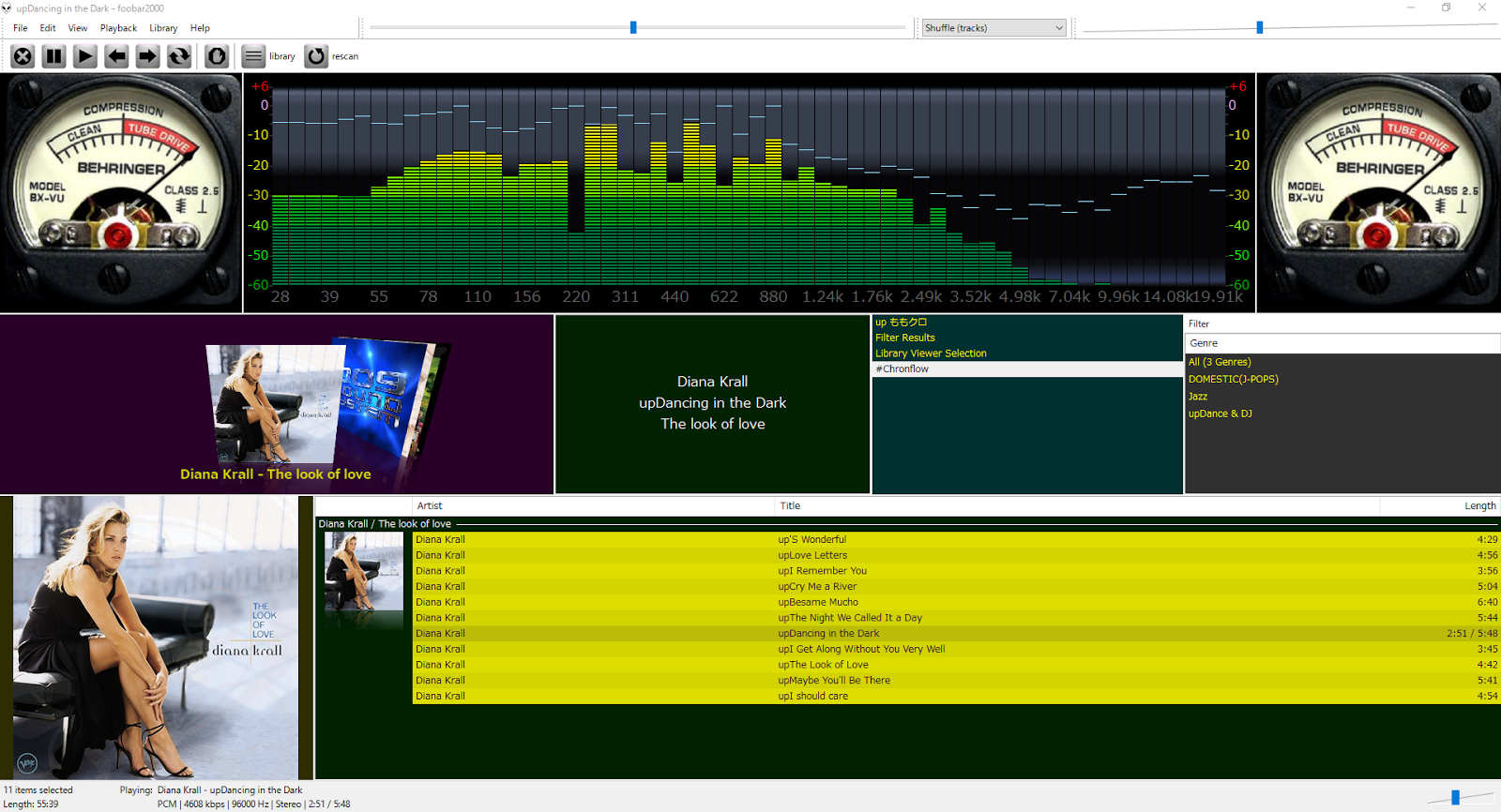Open the Shuffle (tracks) playback order dropdown

point(993,28)
